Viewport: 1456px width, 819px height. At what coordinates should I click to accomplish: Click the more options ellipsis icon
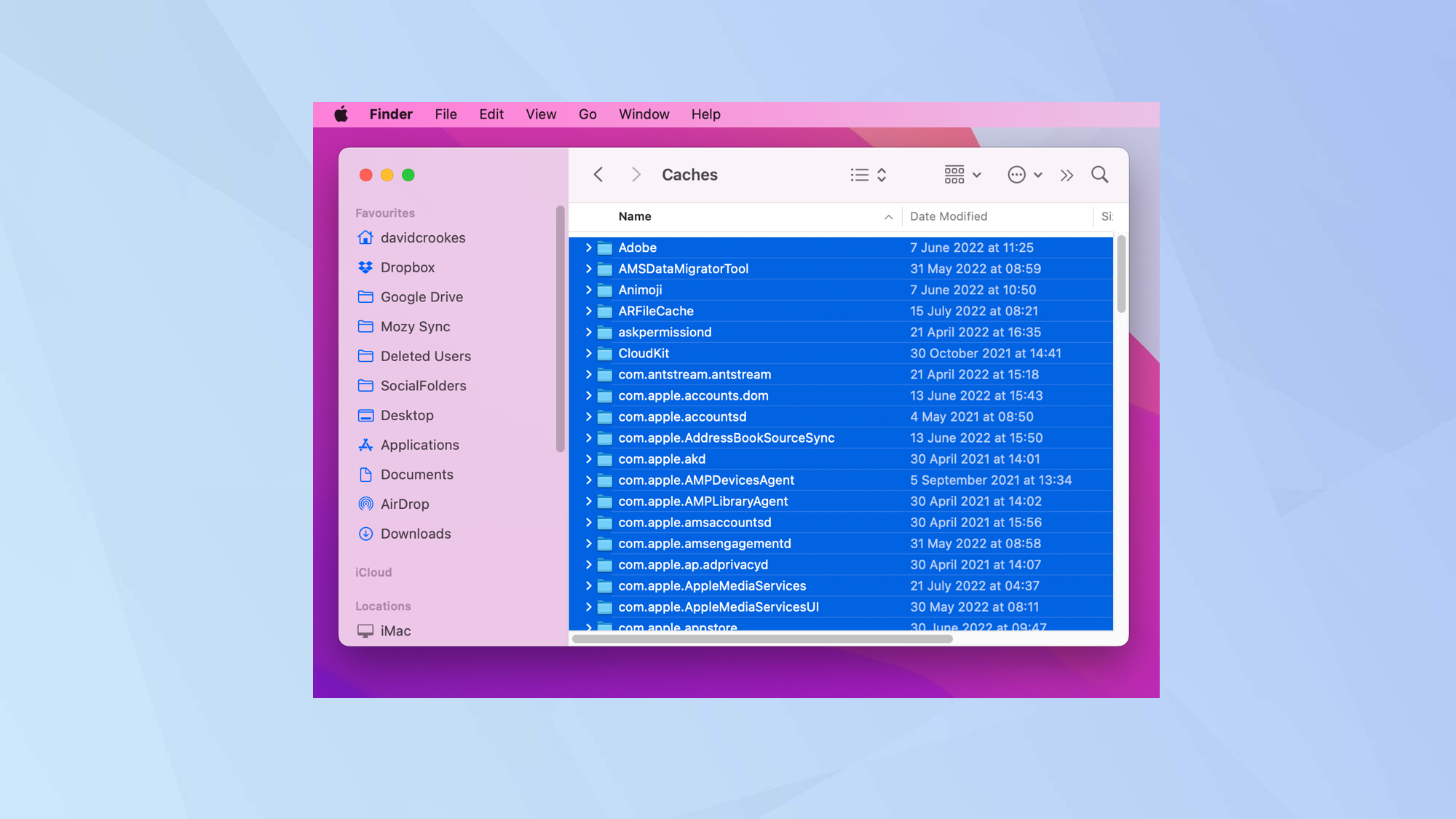point(1017,174)
